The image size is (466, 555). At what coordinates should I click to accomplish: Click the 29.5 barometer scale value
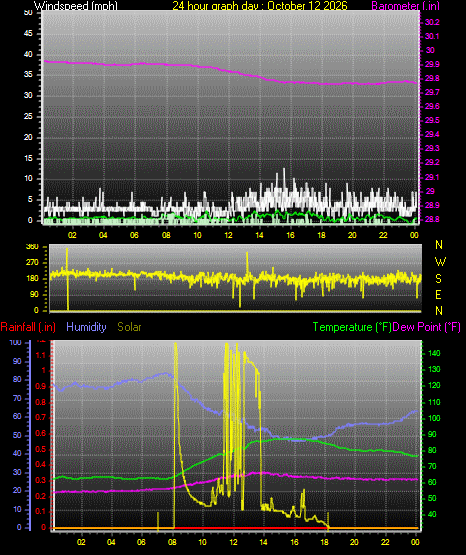point(432,120)
